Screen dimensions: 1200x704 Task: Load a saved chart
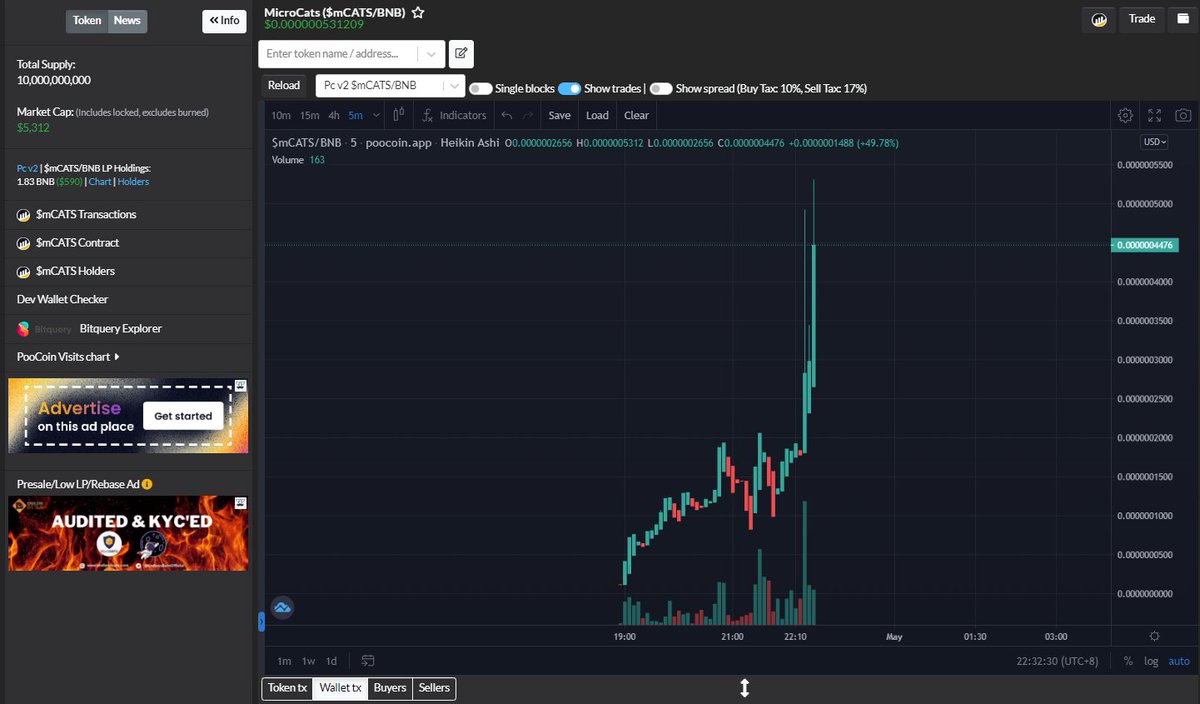[x=597, y=115]
